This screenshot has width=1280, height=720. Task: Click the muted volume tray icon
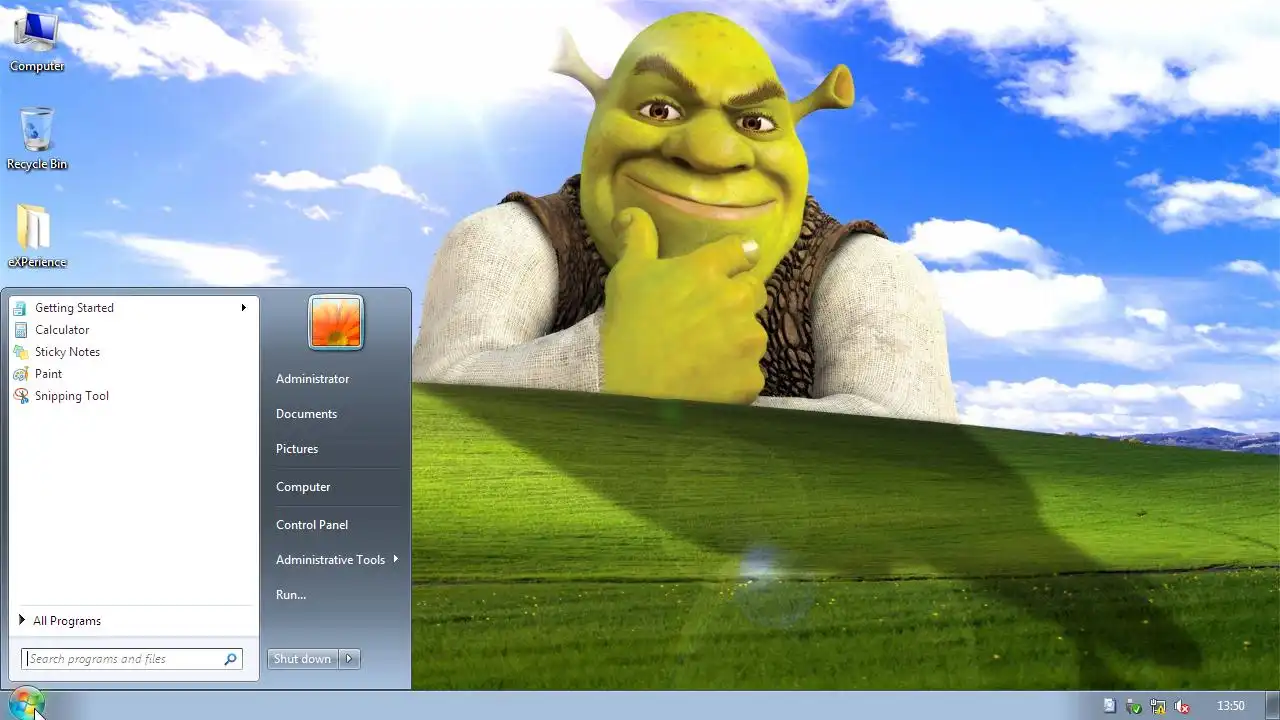[x=1181, y=706]
